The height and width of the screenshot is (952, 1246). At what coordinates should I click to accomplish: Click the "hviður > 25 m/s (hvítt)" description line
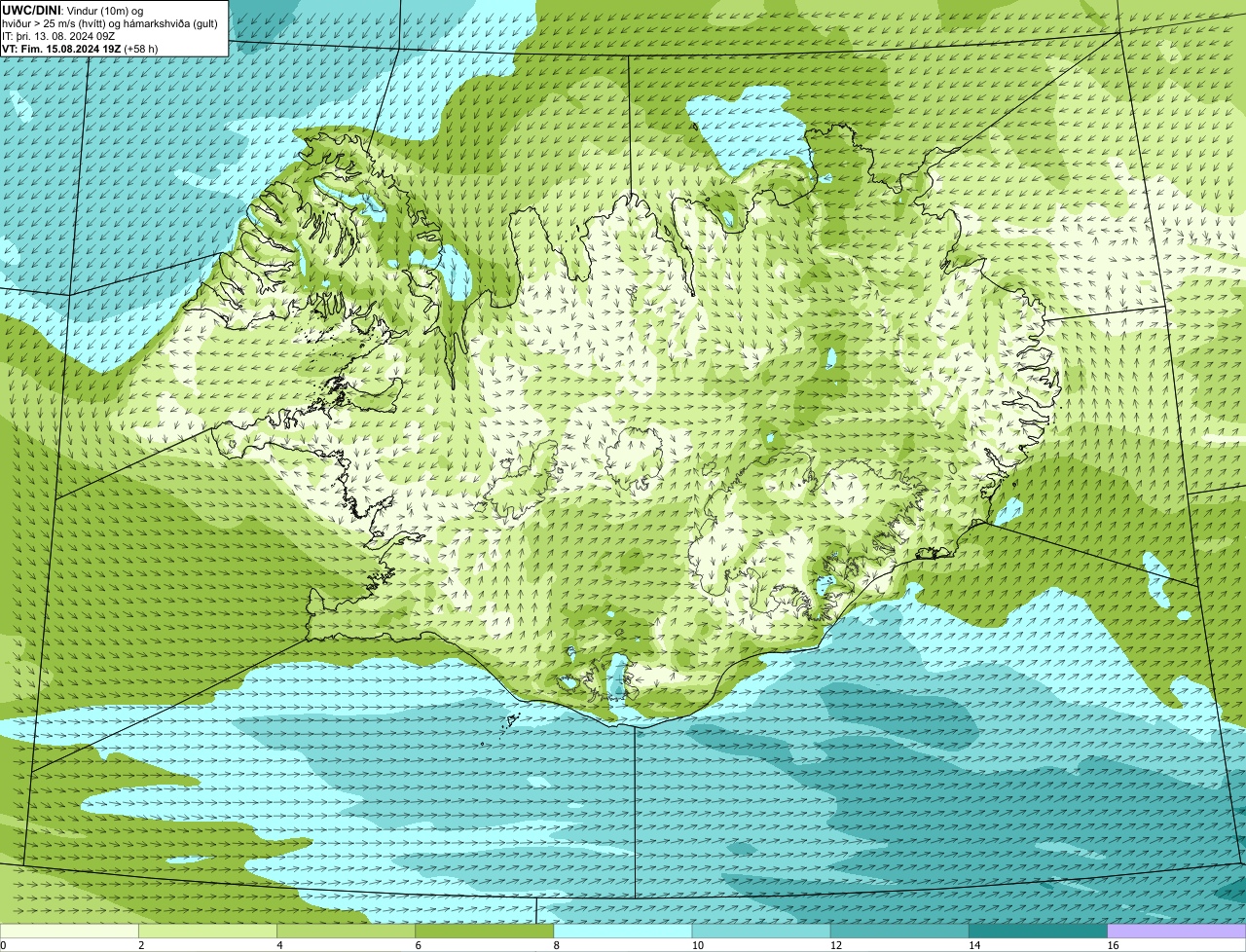[110, 22]
